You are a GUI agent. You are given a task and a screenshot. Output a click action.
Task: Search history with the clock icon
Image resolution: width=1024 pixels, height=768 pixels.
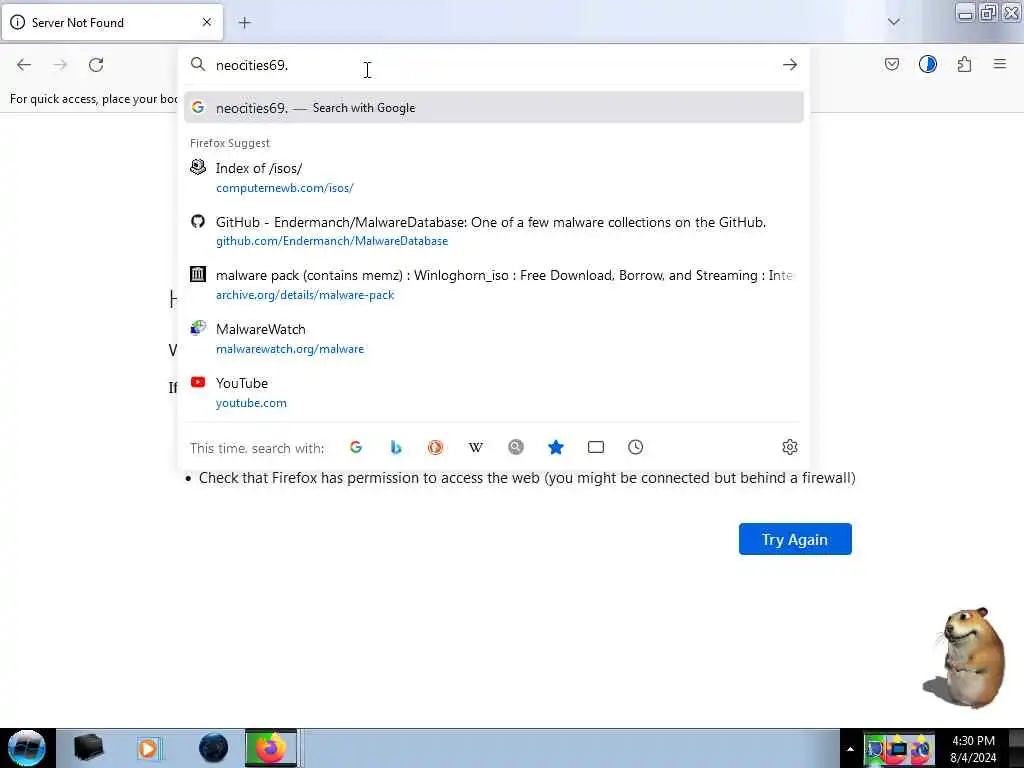(x=635, y=447)
